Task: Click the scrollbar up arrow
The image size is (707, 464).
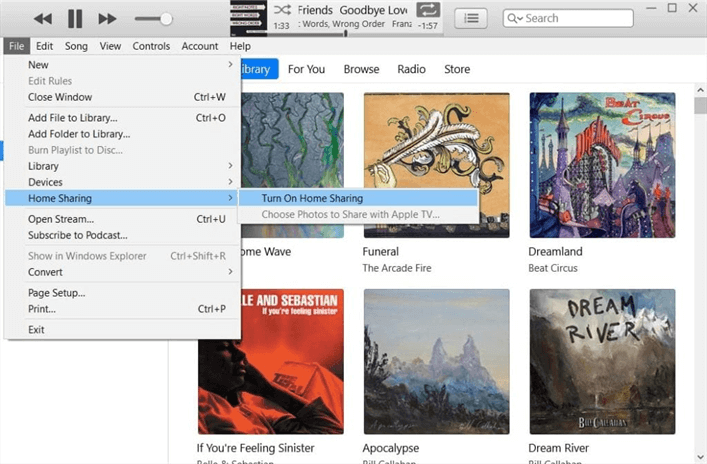Action: click(700, 90)
